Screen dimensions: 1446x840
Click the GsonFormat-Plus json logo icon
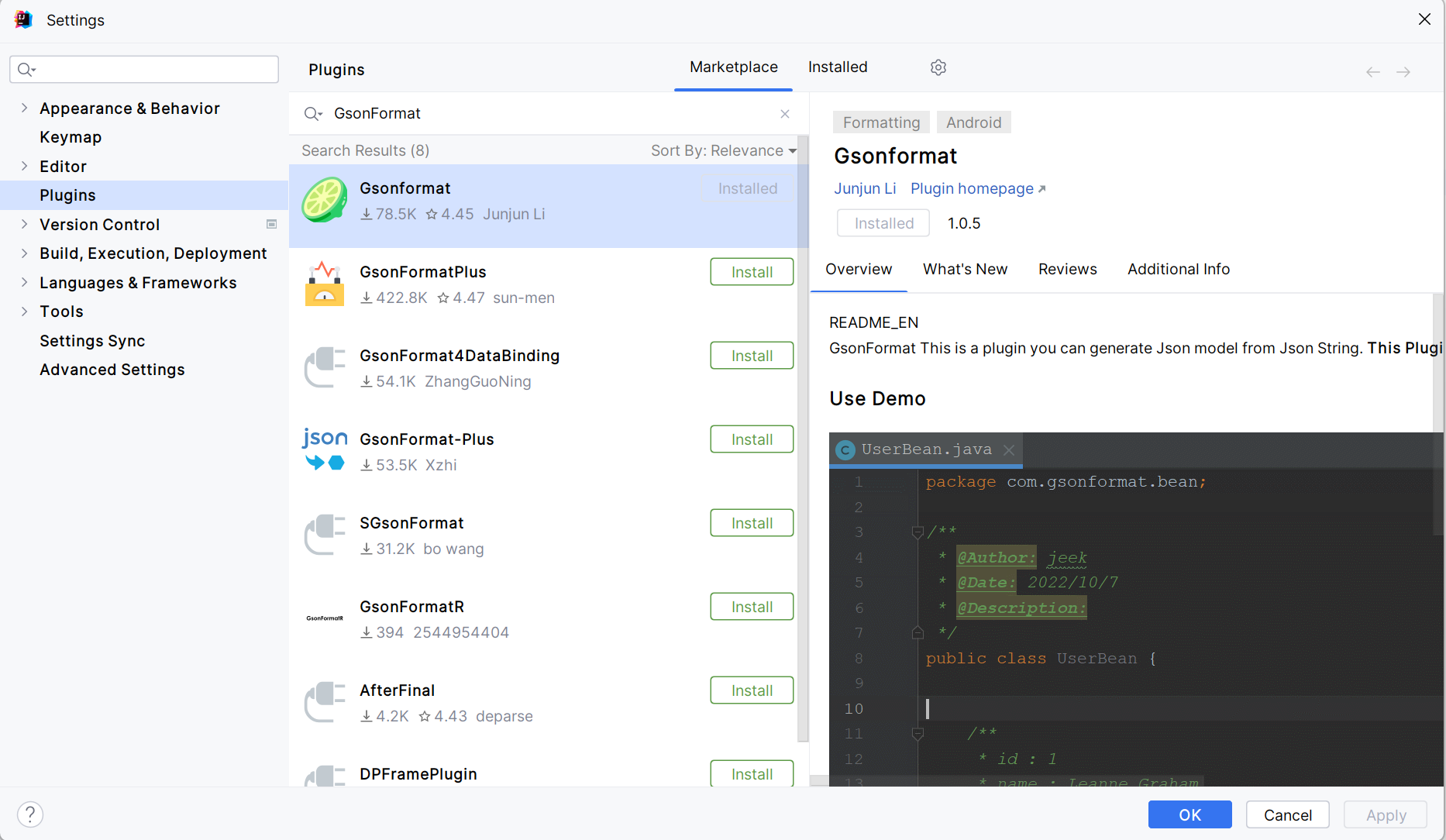[325, 449]
